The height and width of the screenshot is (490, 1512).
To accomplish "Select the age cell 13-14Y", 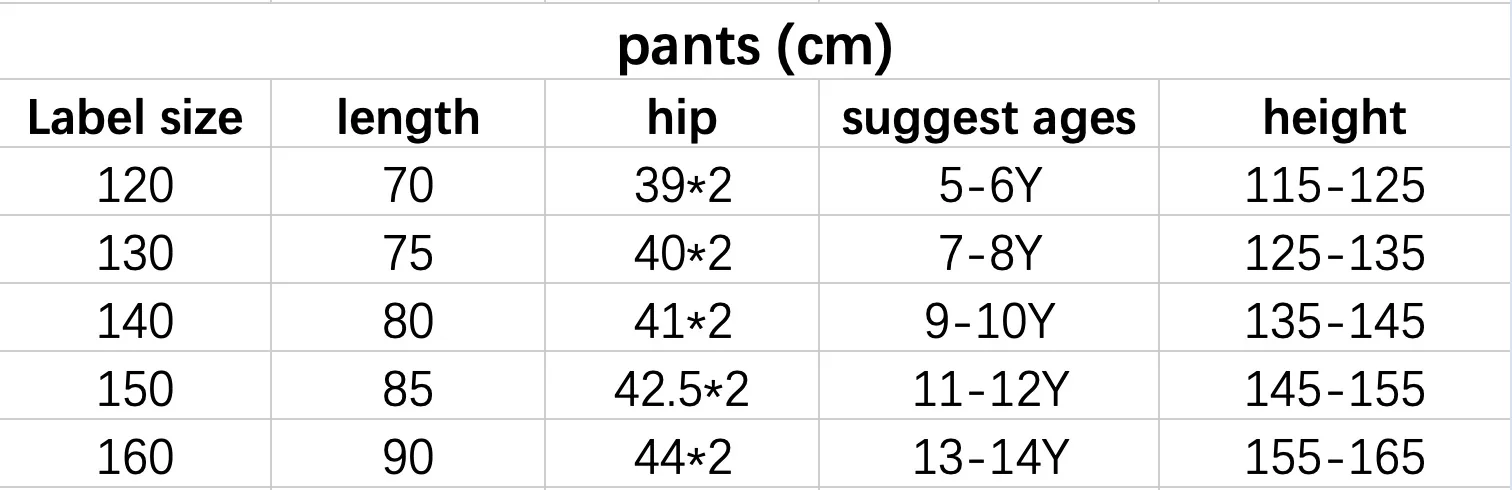I will (x=989, y=454).
